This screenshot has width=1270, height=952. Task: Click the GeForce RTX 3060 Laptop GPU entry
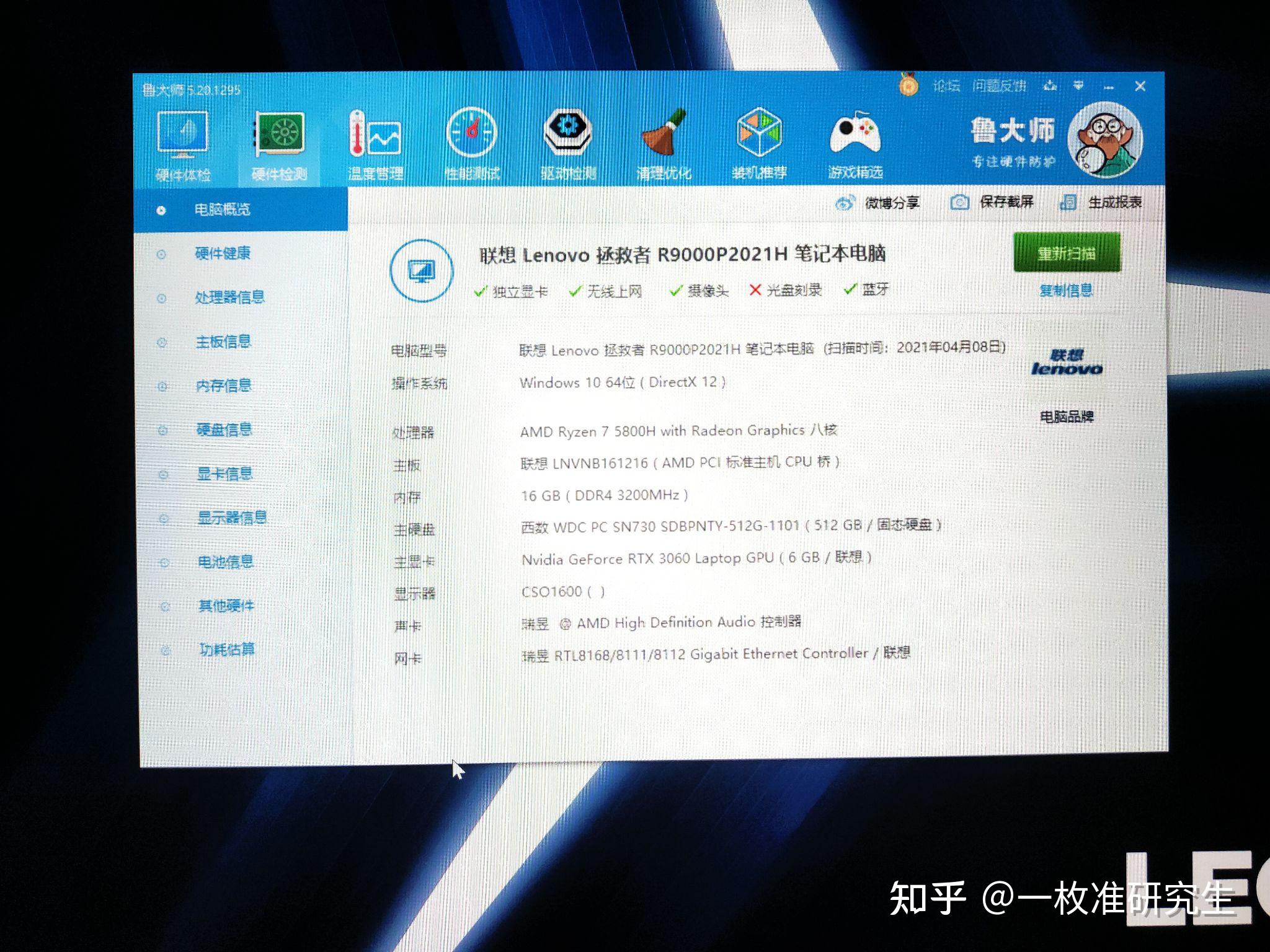pos(697,558)
